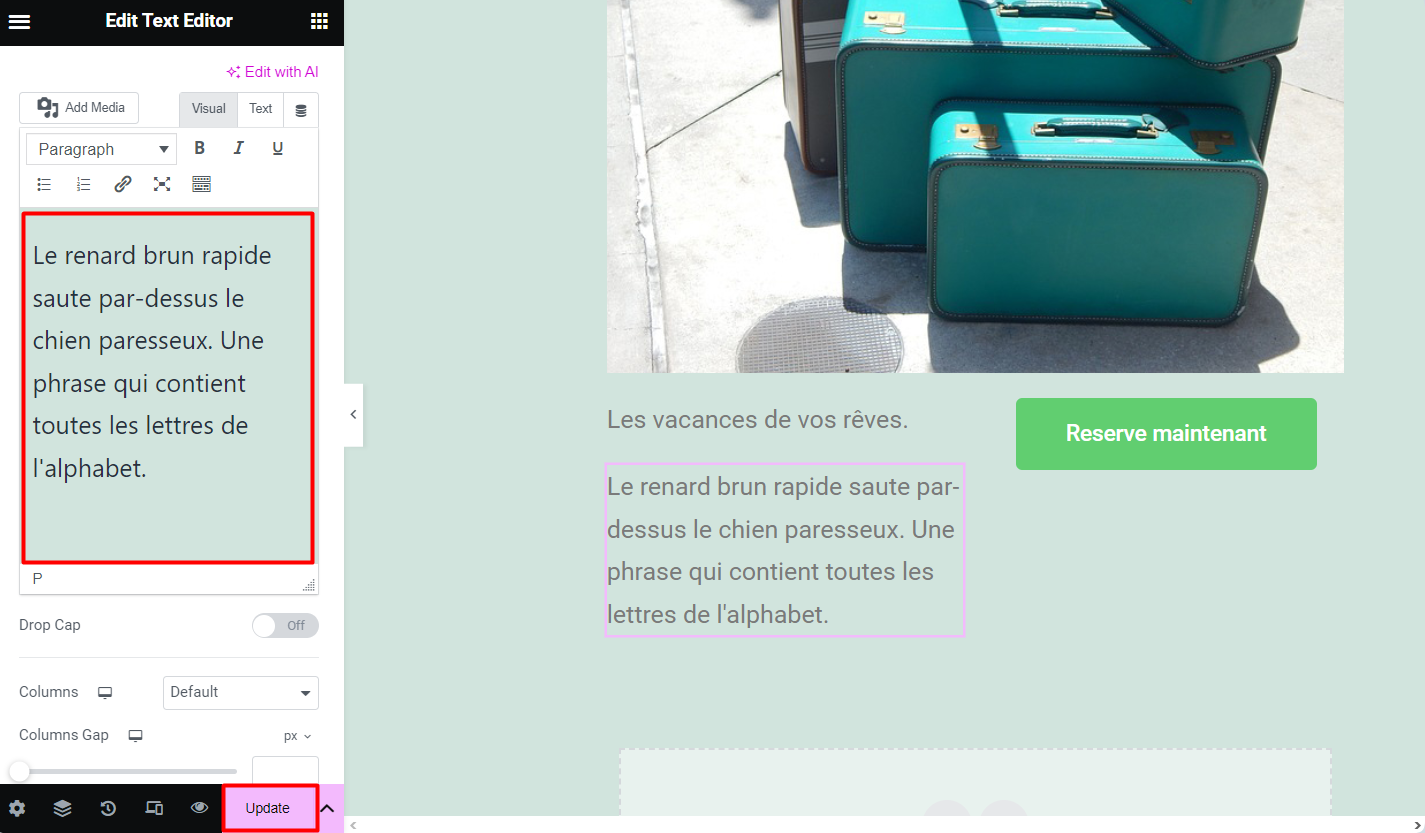Open page settings gear

click(17, 808)
